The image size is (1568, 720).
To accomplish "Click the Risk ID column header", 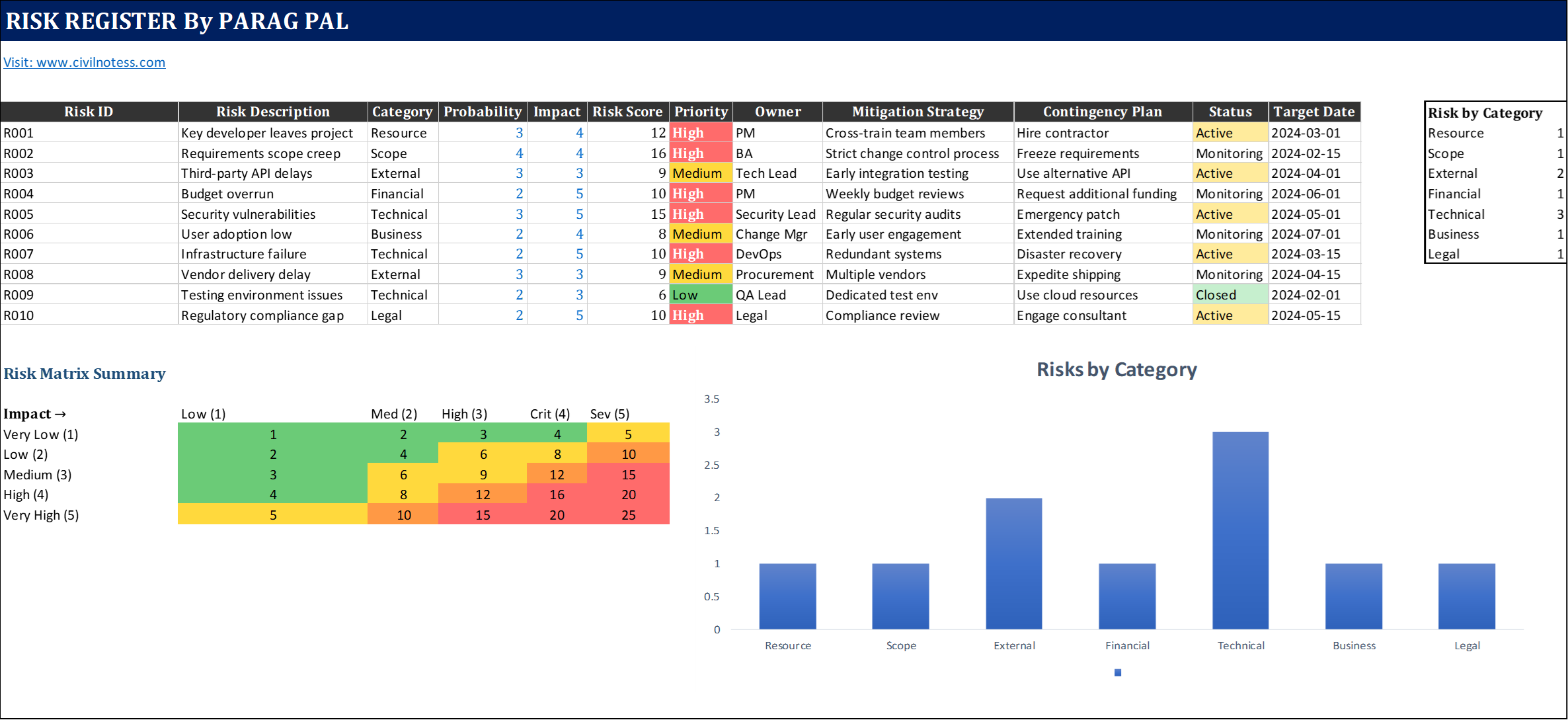I will (x=89, y=112).
